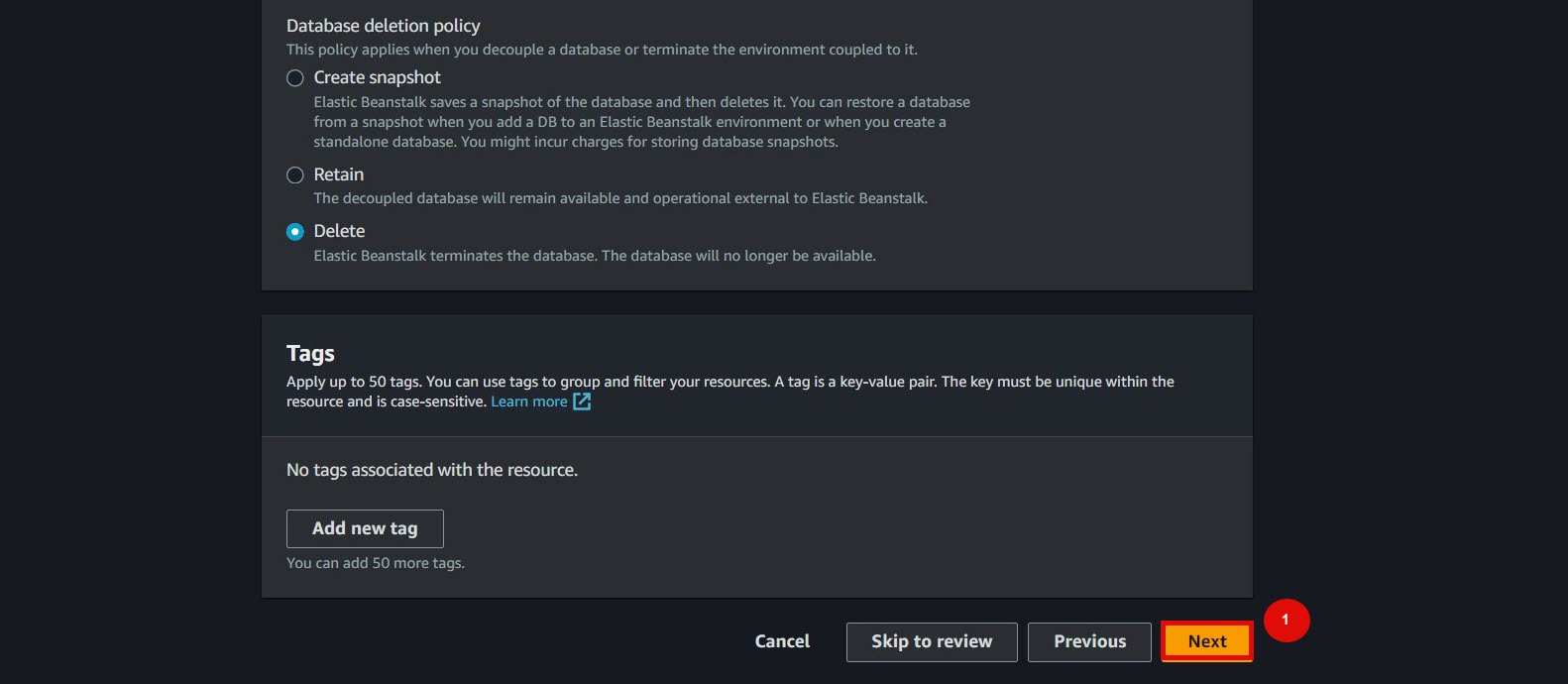
Task: Select the Create snapshot radio button
Action: (x=295, y=78)
